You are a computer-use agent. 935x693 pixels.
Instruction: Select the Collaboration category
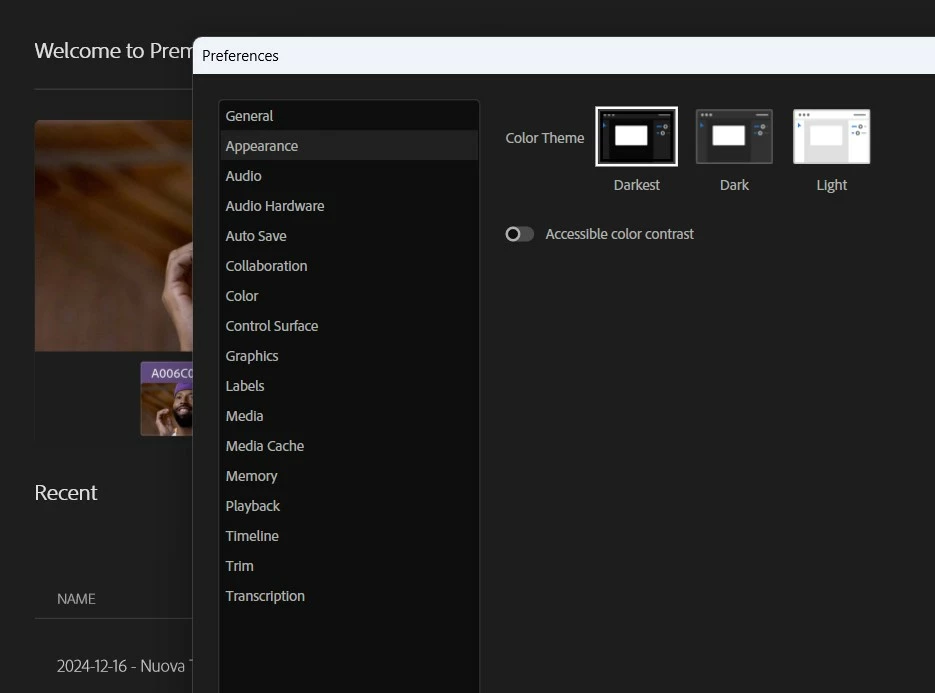coord(349,266)
